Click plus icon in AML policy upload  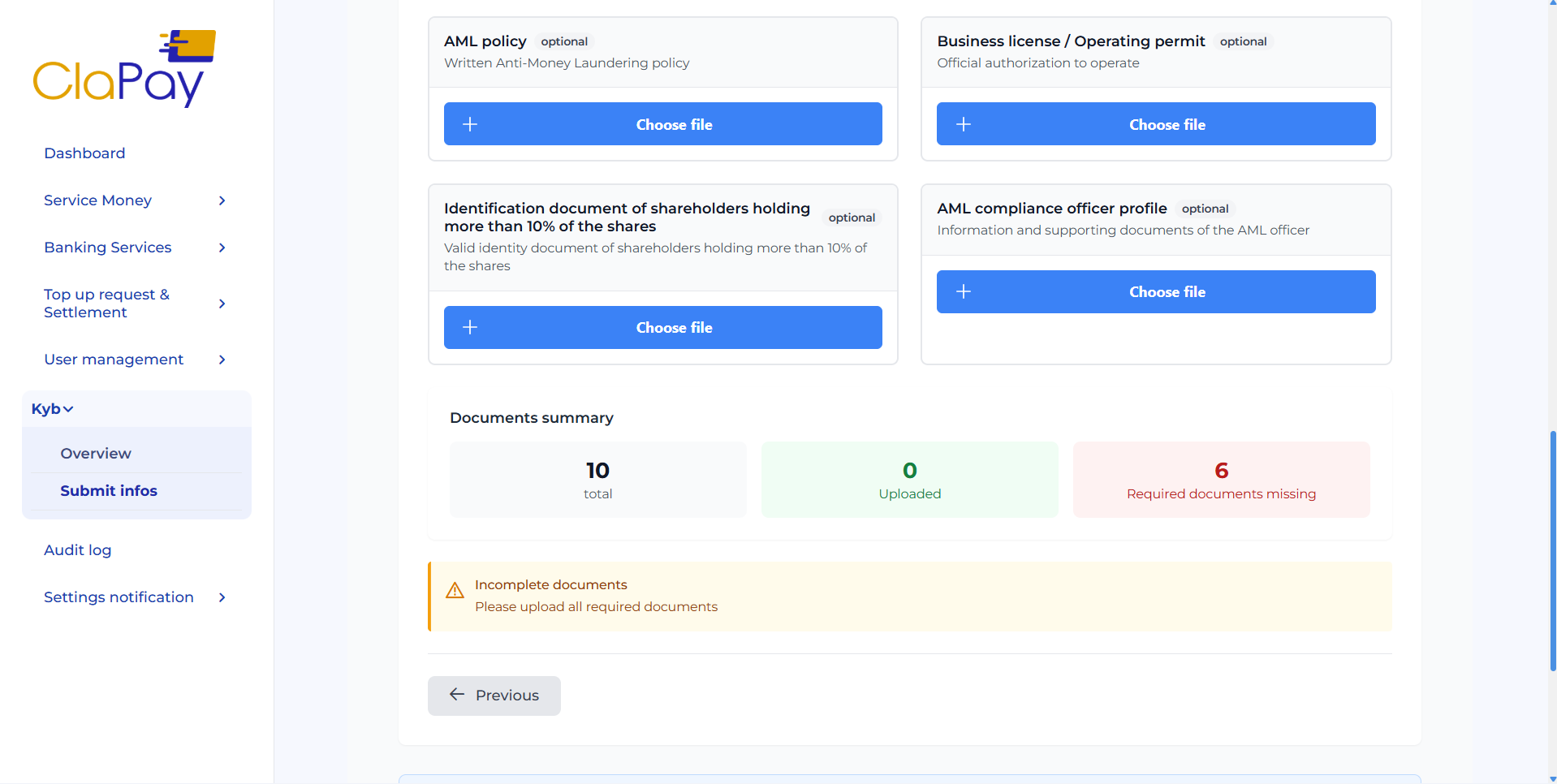470,124
